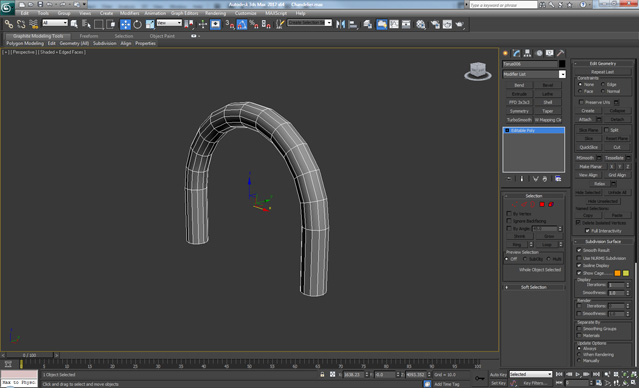
Task: Toggle the Percent Snap icon
Action: click(x=253, y=24)
